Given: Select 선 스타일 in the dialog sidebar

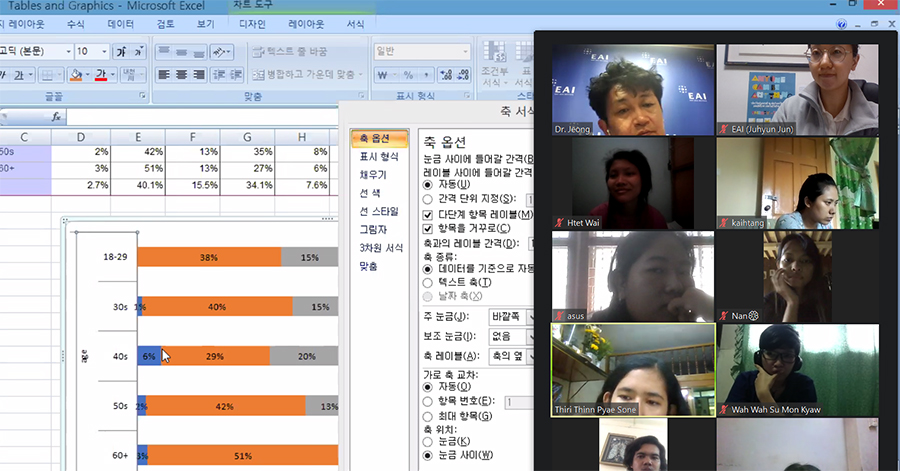Looking at the screenshot, I should tap(379, 212).
